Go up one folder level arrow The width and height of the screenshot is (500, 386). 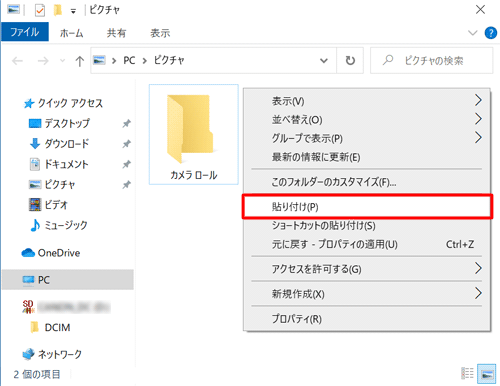(x=79, y=61)
